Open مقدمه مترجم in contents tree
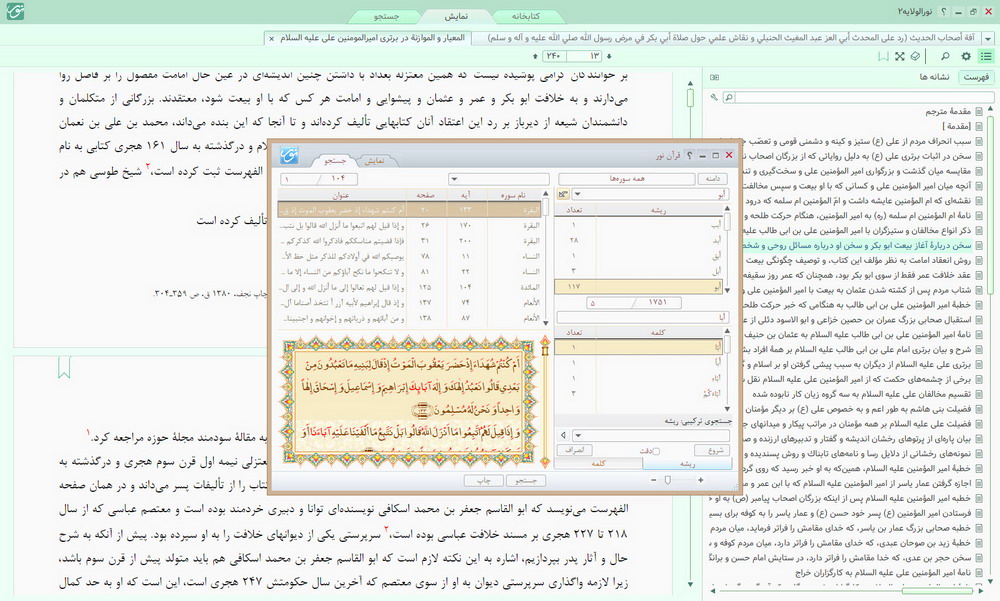The image size is (1000, 601). pyautogui.click(x=948, y=111)
